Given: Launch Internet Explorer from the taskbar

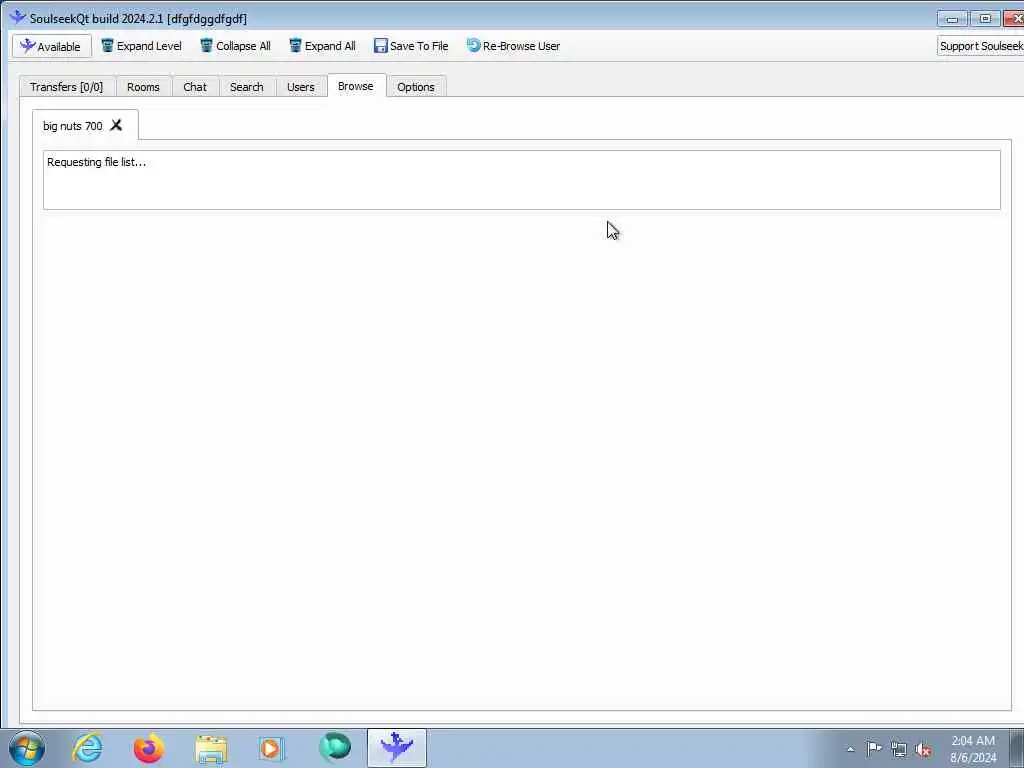Looking at the screenshot, I should (x=87, y=748).
